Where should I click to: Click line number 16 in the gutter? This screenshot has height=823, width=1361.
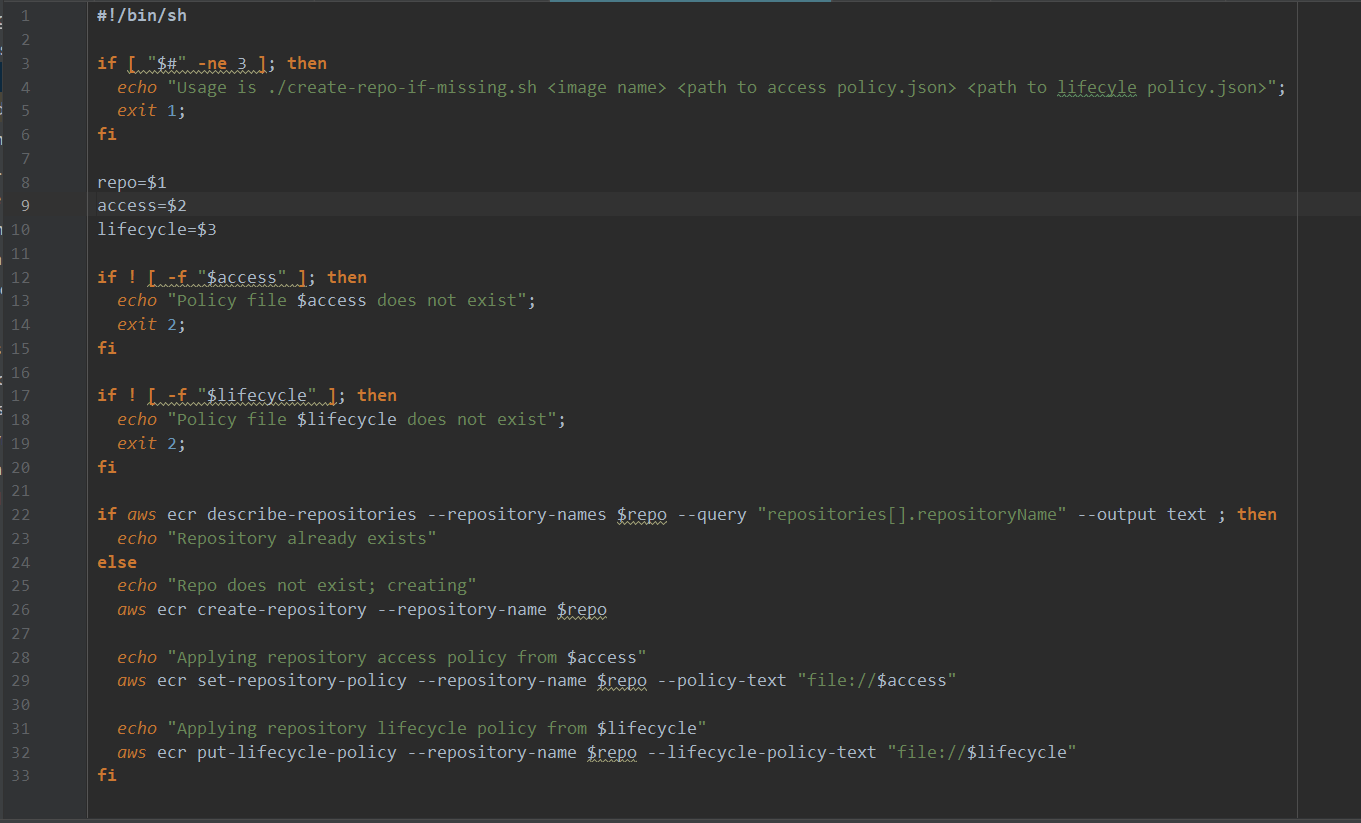coord(20,373)
